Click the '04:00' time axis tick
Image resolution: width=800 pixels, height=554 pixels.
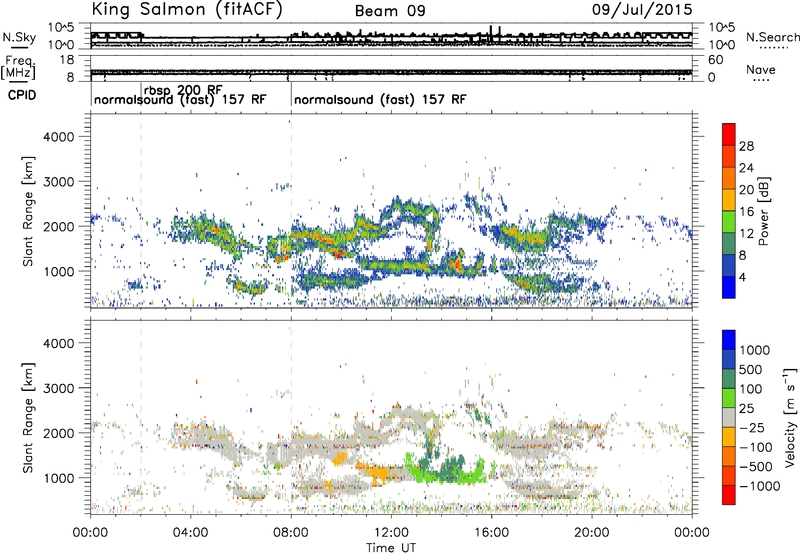coord(190,533)
